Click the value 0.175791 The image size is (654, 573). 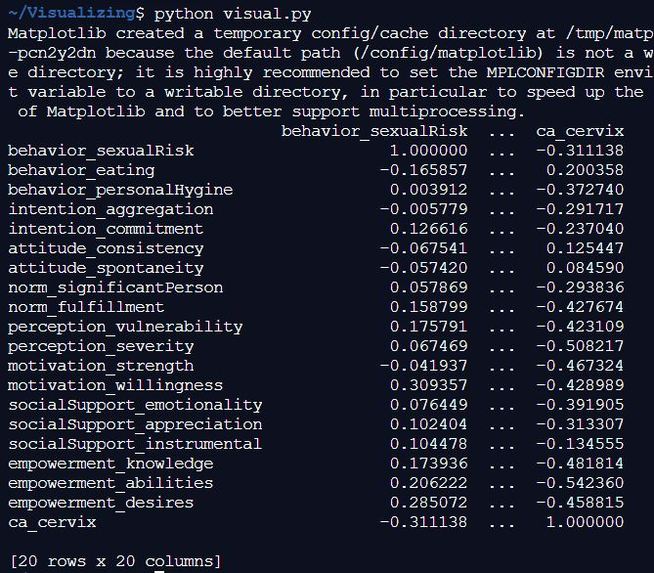(x=428, y=327)
